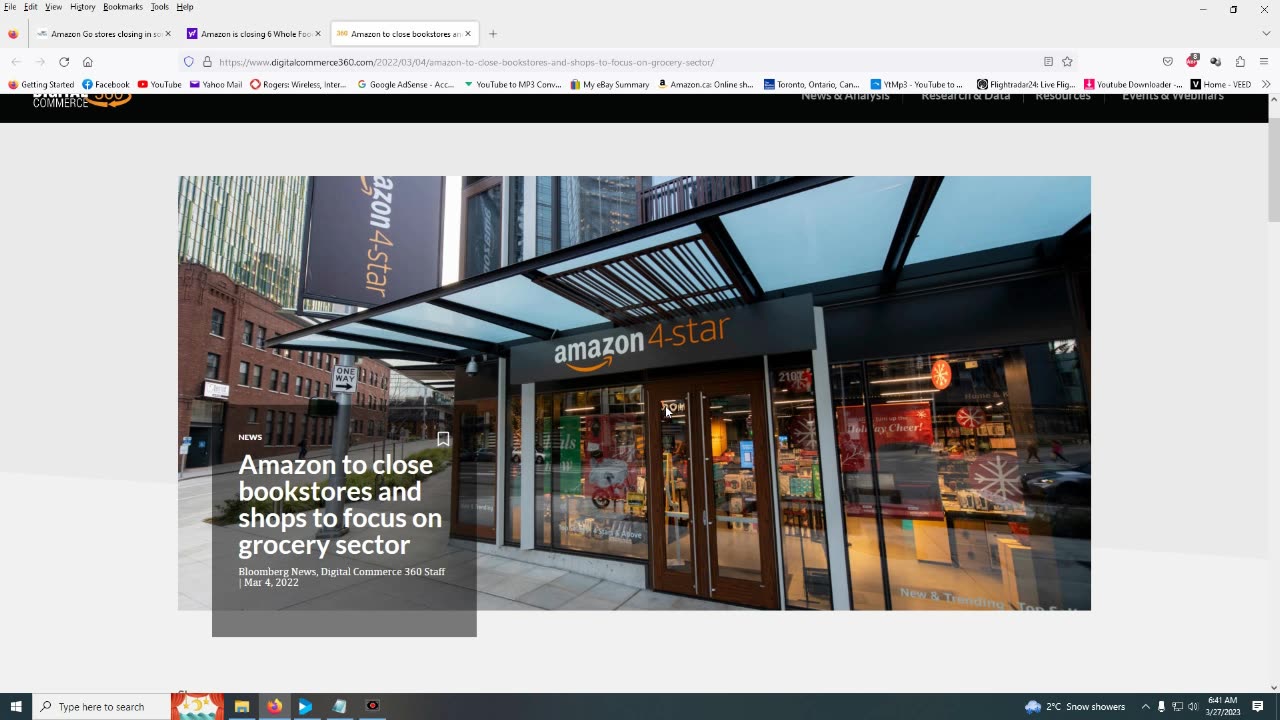Image resolution: width=1280 pixels, height=720 pixels.
Task: Open the File menu
Action: (10, 7)
